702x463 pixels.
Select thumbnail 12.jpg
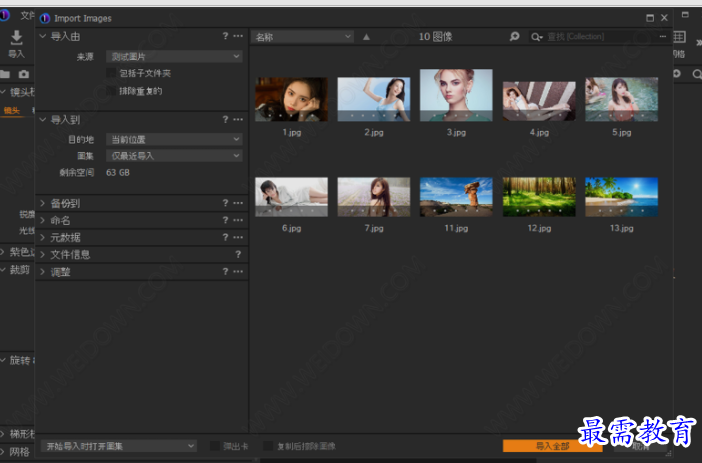coord(539,197)
